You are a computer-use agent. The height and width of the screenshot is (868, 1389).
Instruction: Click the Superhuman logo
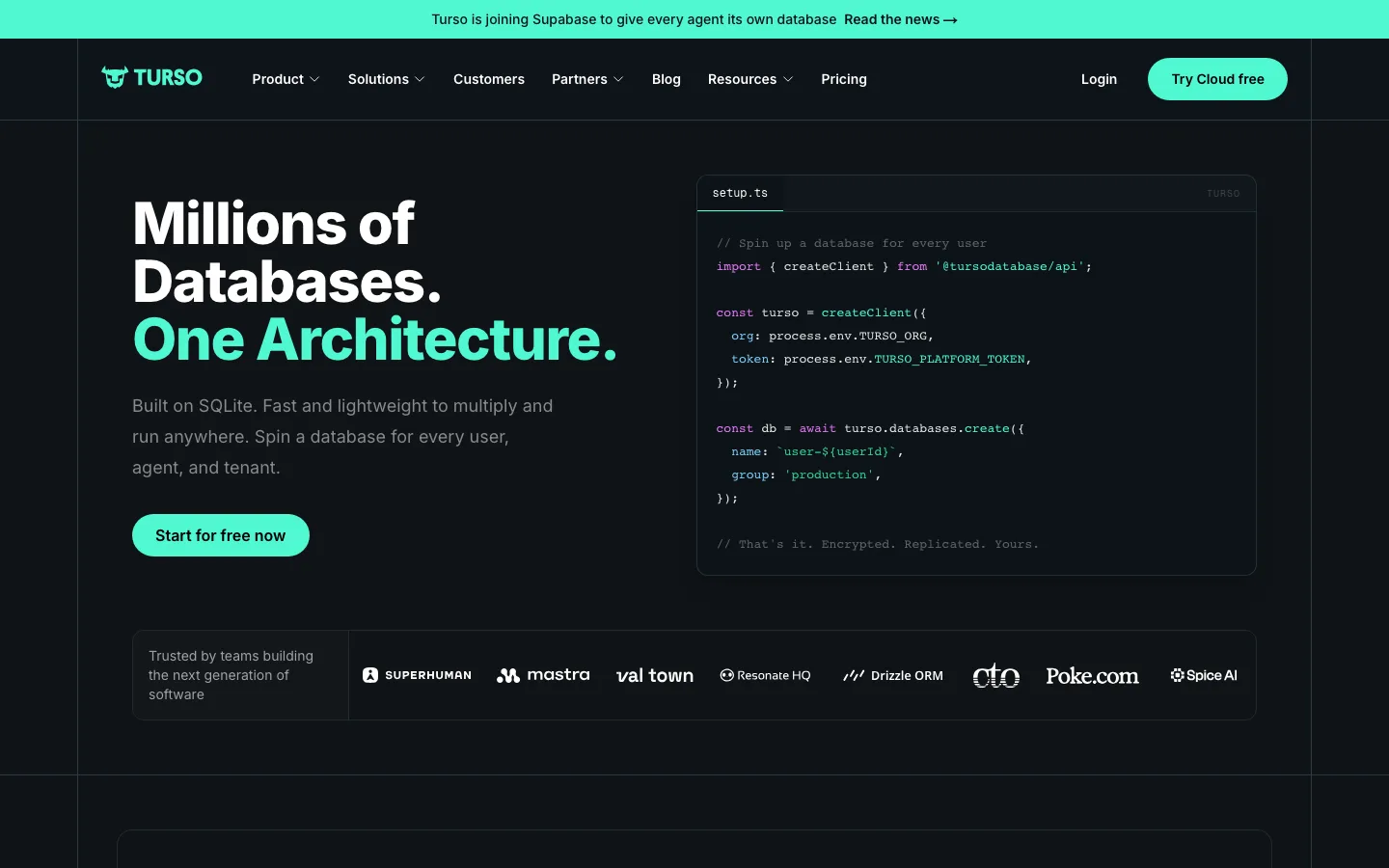[x=417, y=675]
